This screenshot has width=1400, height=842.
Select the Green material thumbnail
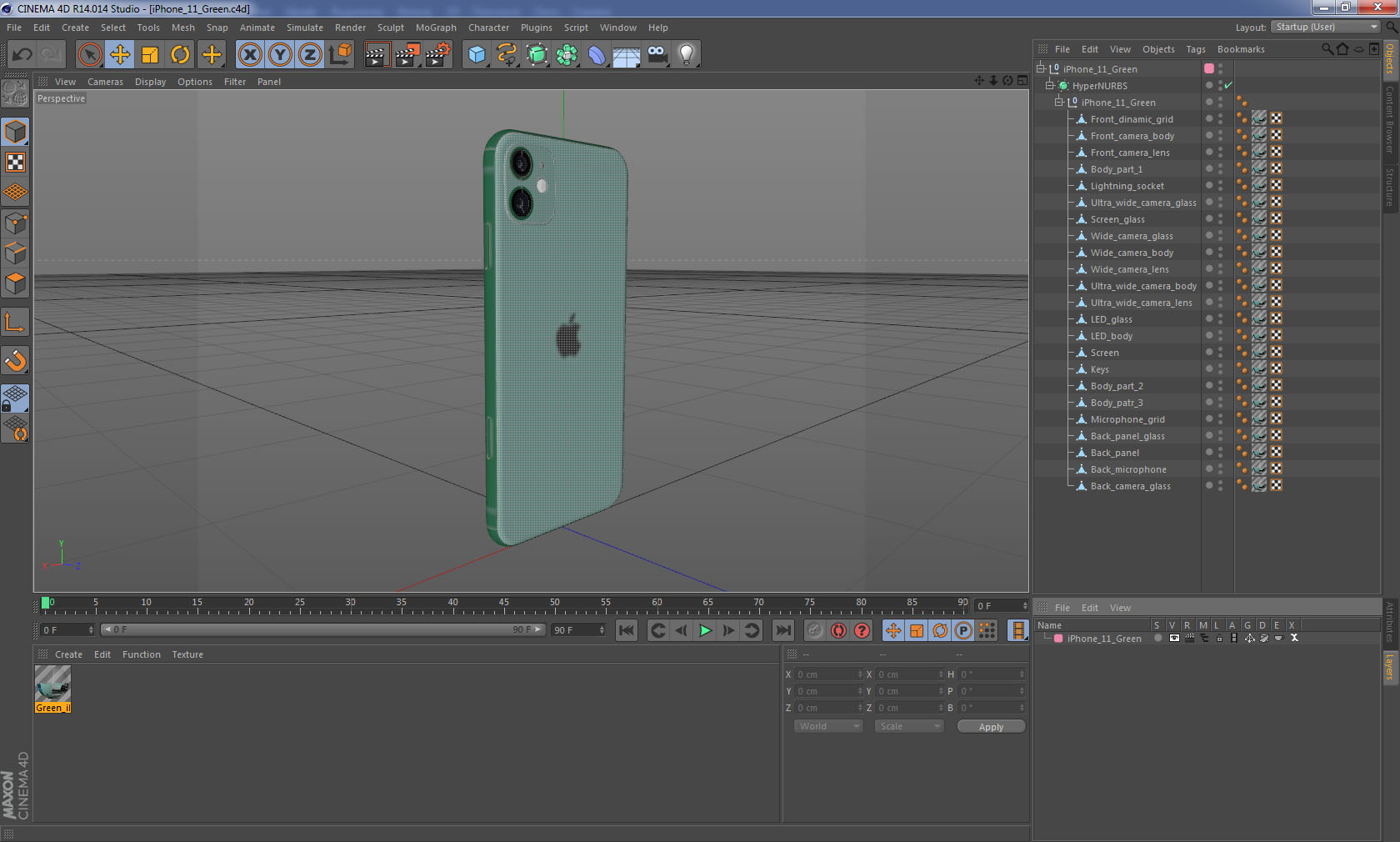[x=52, y=684]
